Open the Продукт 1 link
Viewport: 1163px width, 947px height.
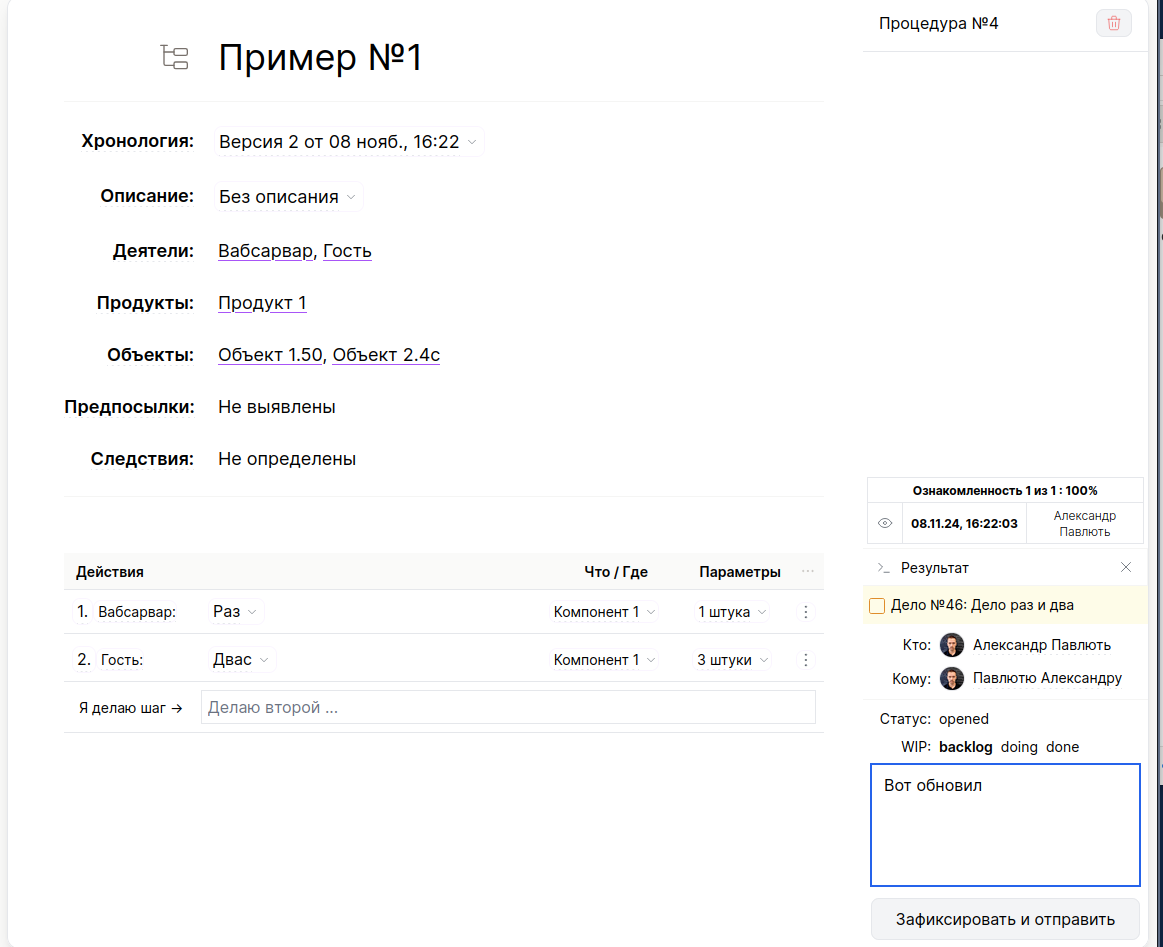262,303
